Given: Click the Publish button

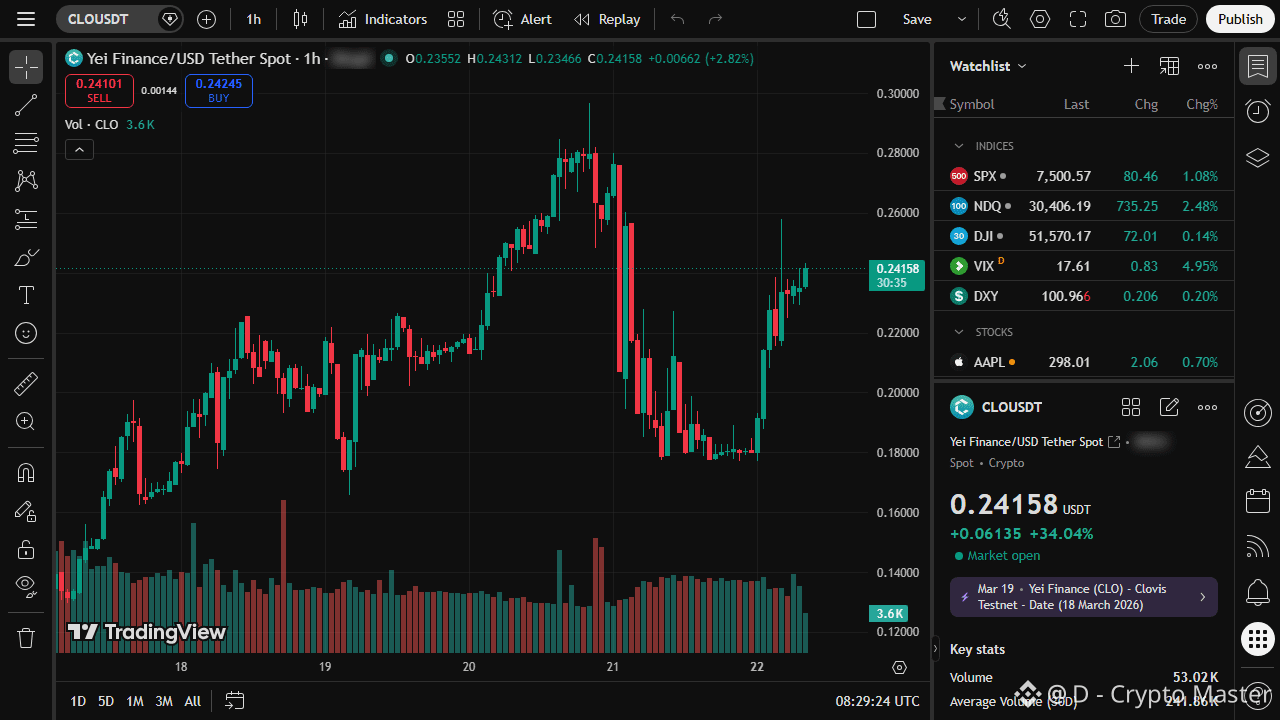Looking at the screenshot, I should click(1240, 19).
